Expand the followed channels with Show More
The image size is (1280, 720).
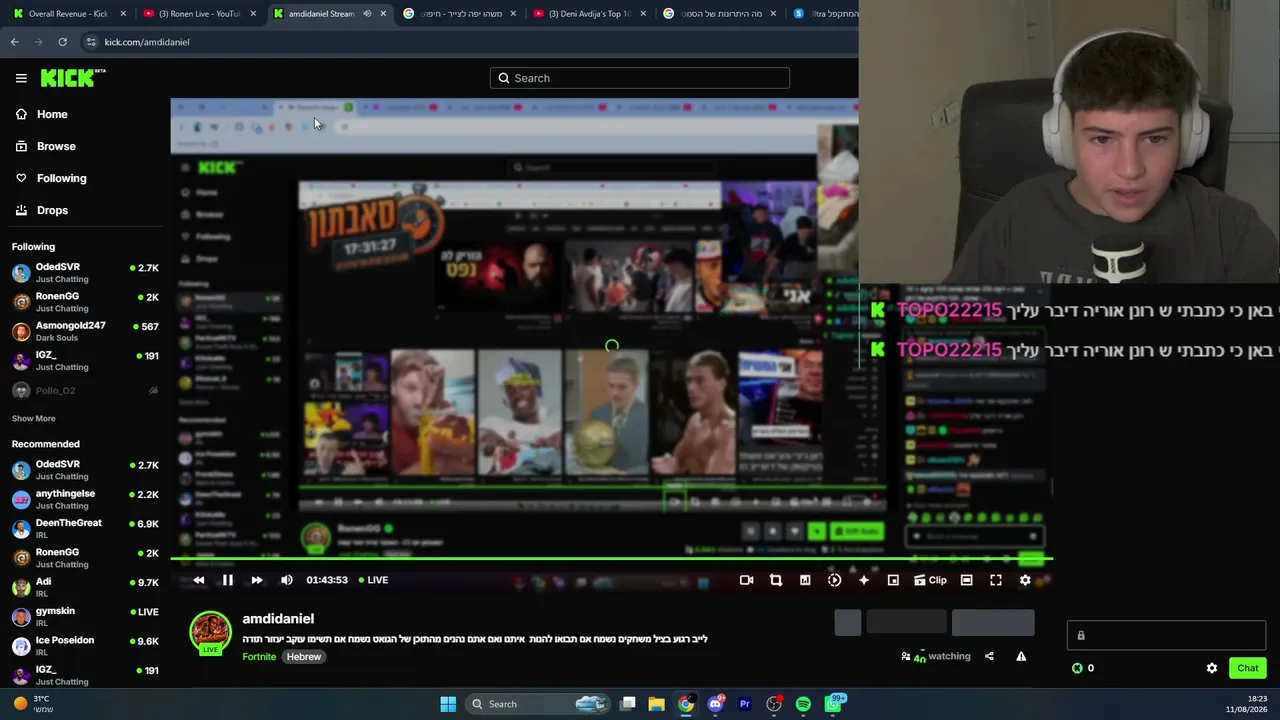[34, 418]
